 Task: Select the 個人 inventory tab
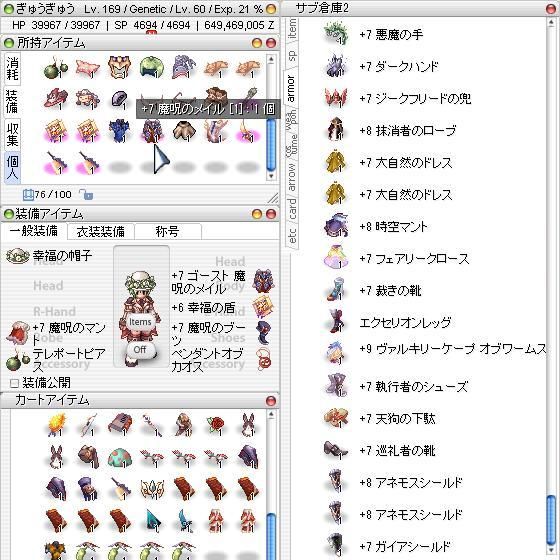12,167
